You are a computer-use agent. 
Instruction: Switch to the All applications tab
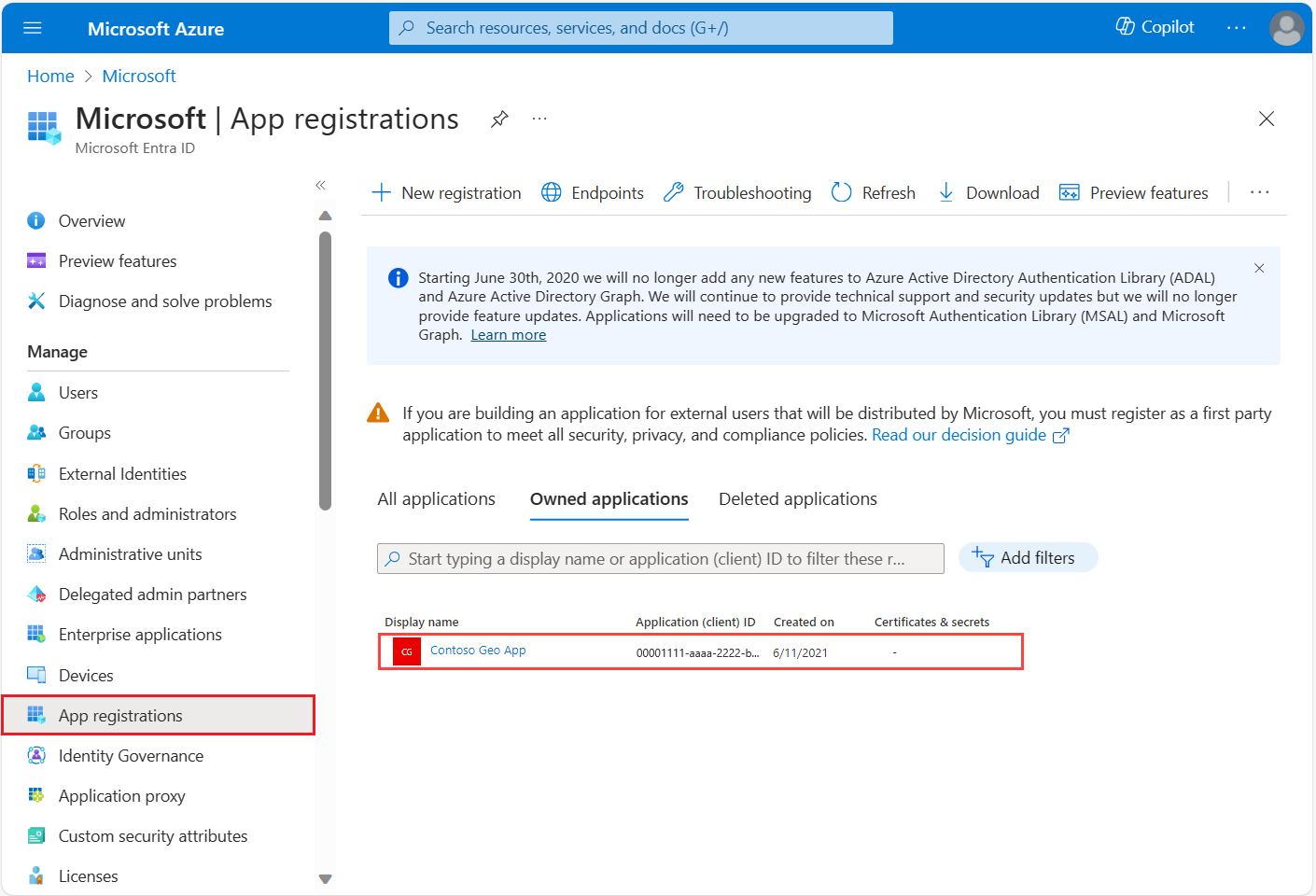click(x=436, y=498)
